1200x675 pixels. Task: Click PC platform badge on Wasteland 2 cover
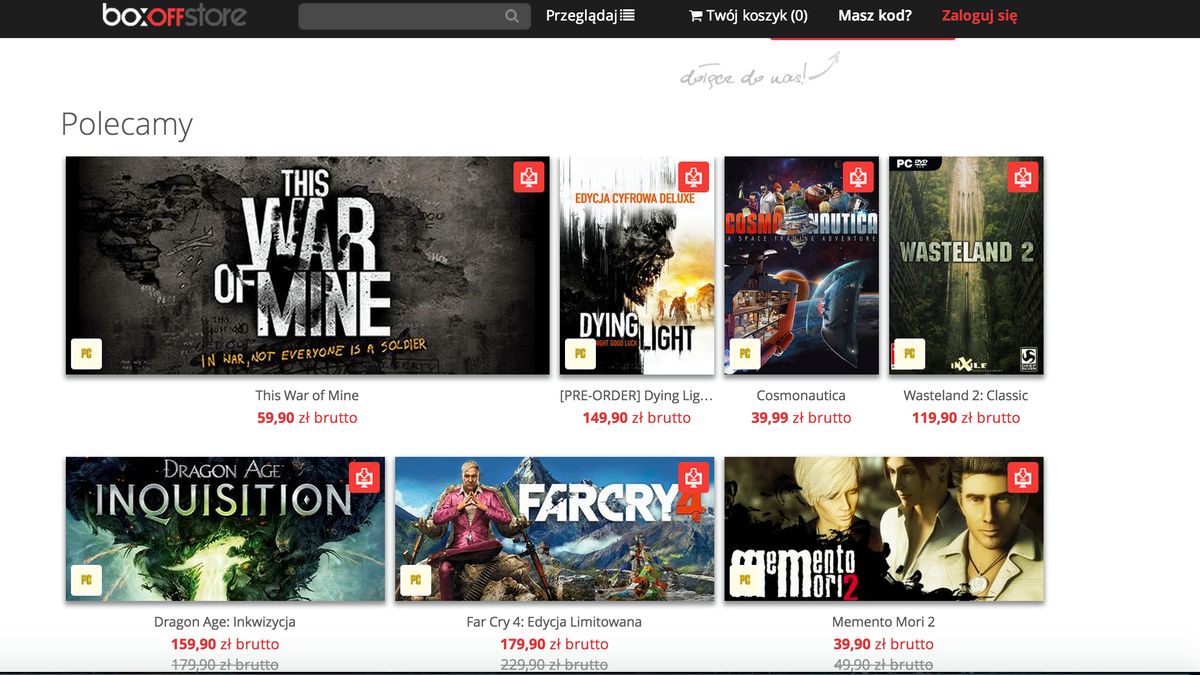(x=909, y=354)
